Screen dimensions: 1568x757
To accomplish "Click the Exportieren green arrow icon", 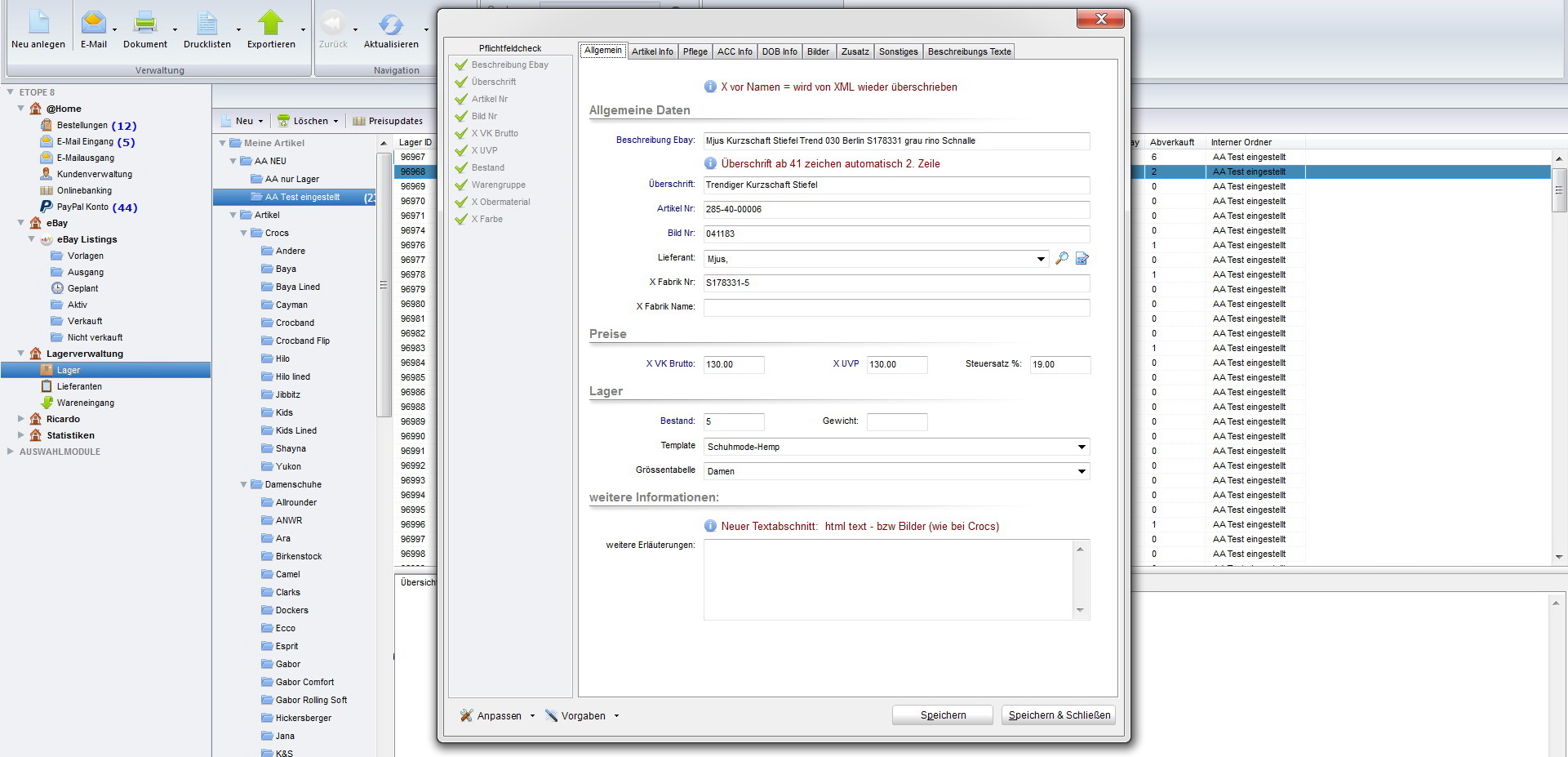I will tap(270, 24).
